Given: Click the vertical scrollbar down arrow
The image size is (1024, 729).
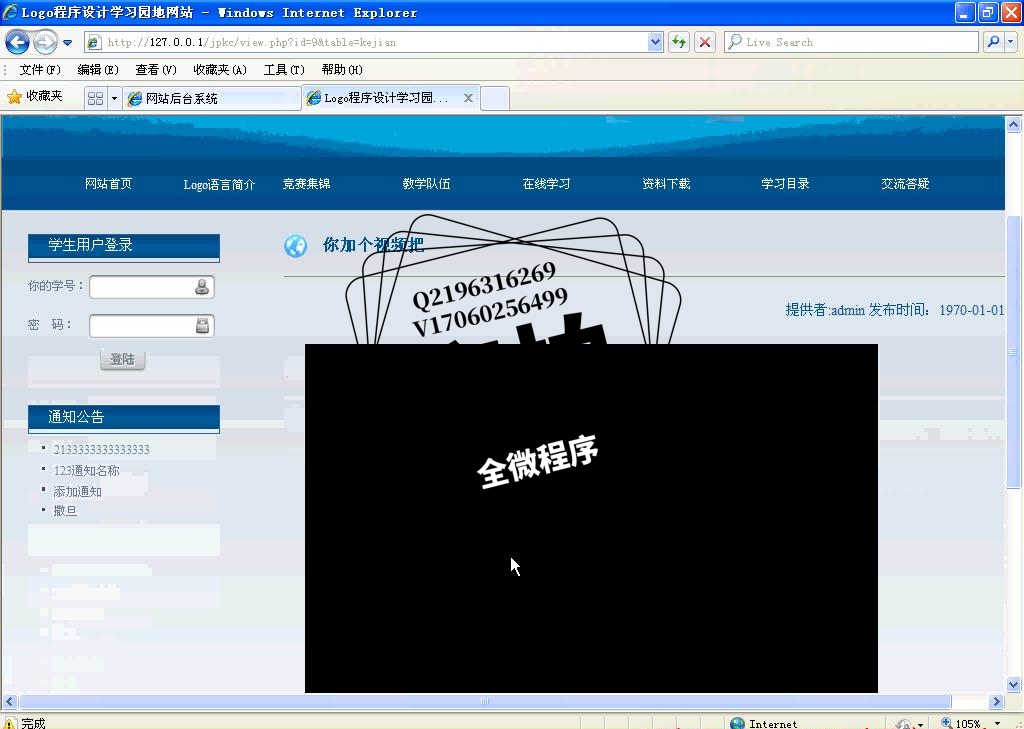Looking at the screenshot, I should pyautogui.click(x=1014, y=685).
